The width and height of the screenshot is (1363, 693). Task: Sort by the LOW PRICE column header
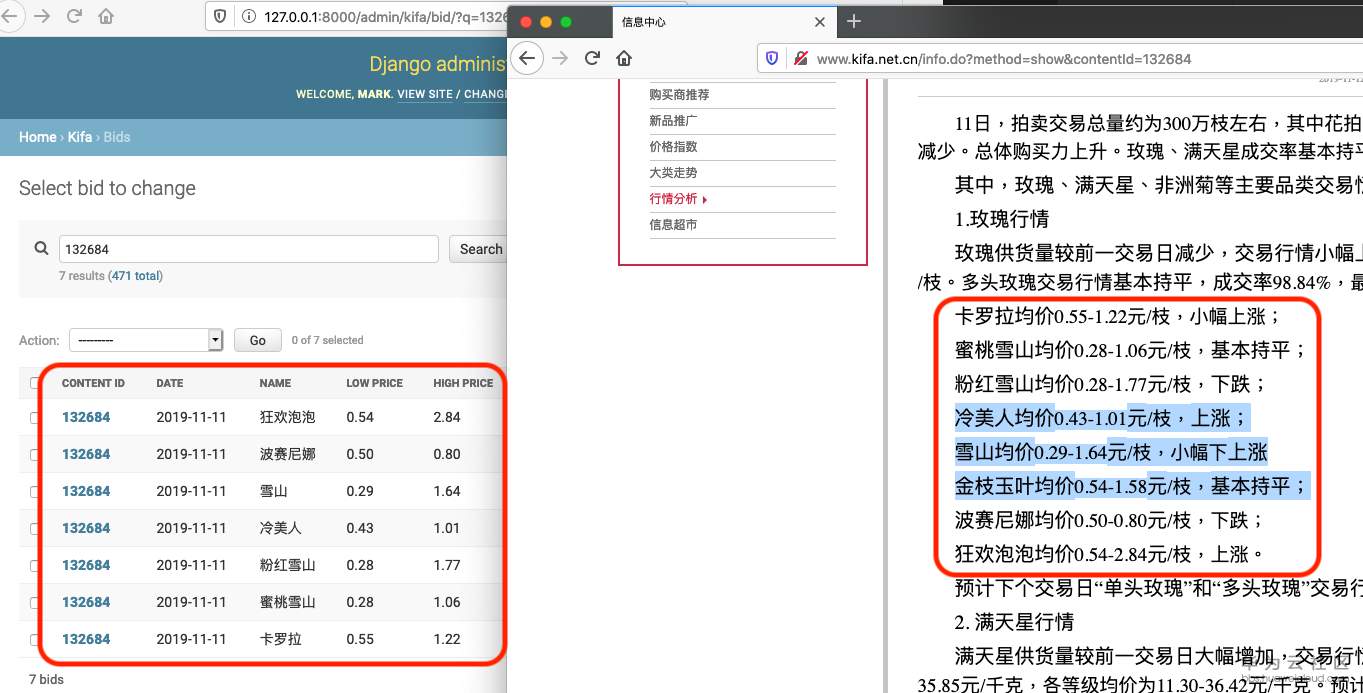(374, 383)
